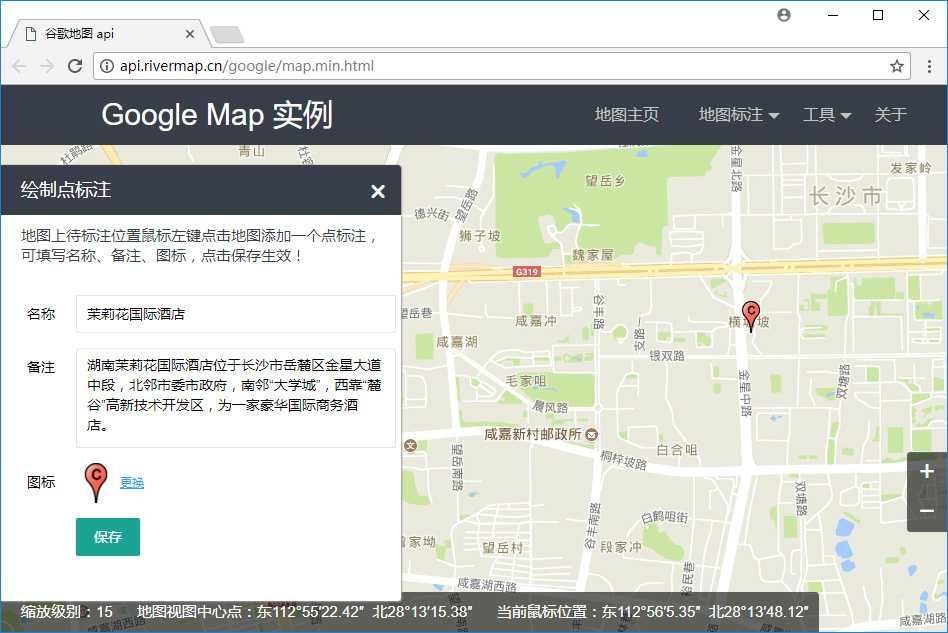Click the 咸嘉湖 label on the map
Viewport: 948px width, 633px height.
coord(457,342)
